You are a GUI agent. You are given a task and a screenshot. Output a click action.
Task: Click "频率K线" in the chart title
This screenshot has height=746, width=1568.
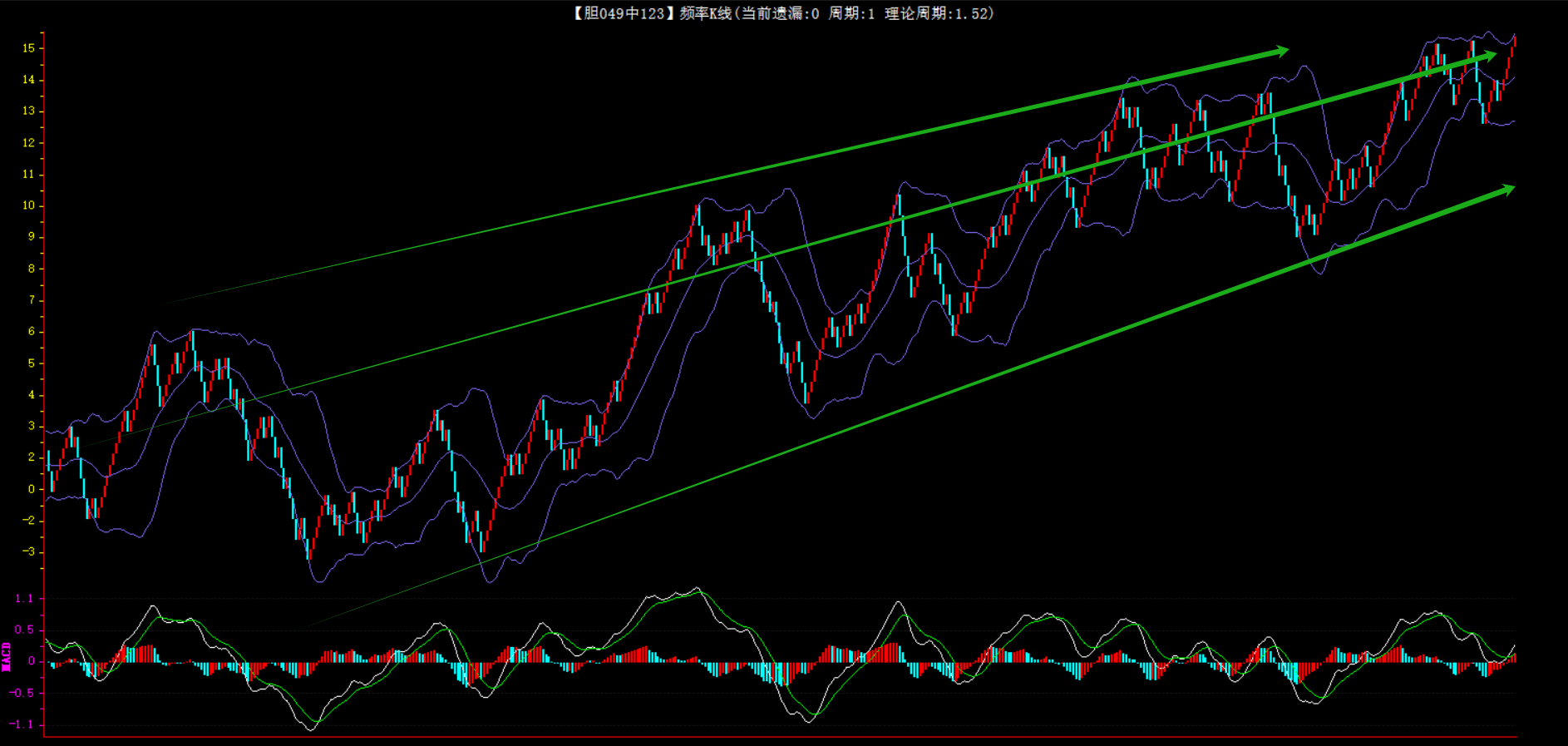705,13
